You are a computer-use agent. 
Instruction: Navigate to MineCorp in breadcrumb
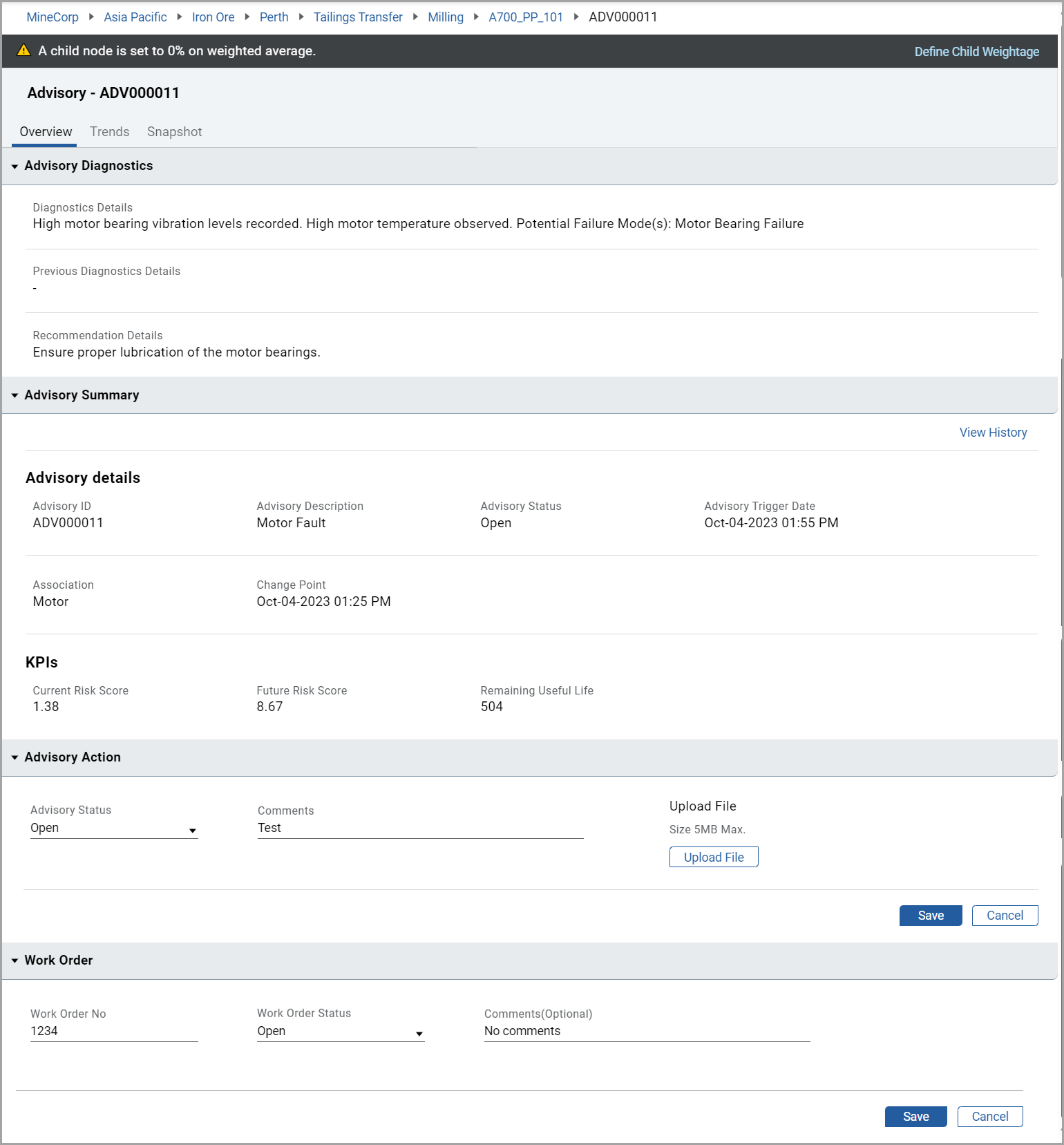pos(53,17)
